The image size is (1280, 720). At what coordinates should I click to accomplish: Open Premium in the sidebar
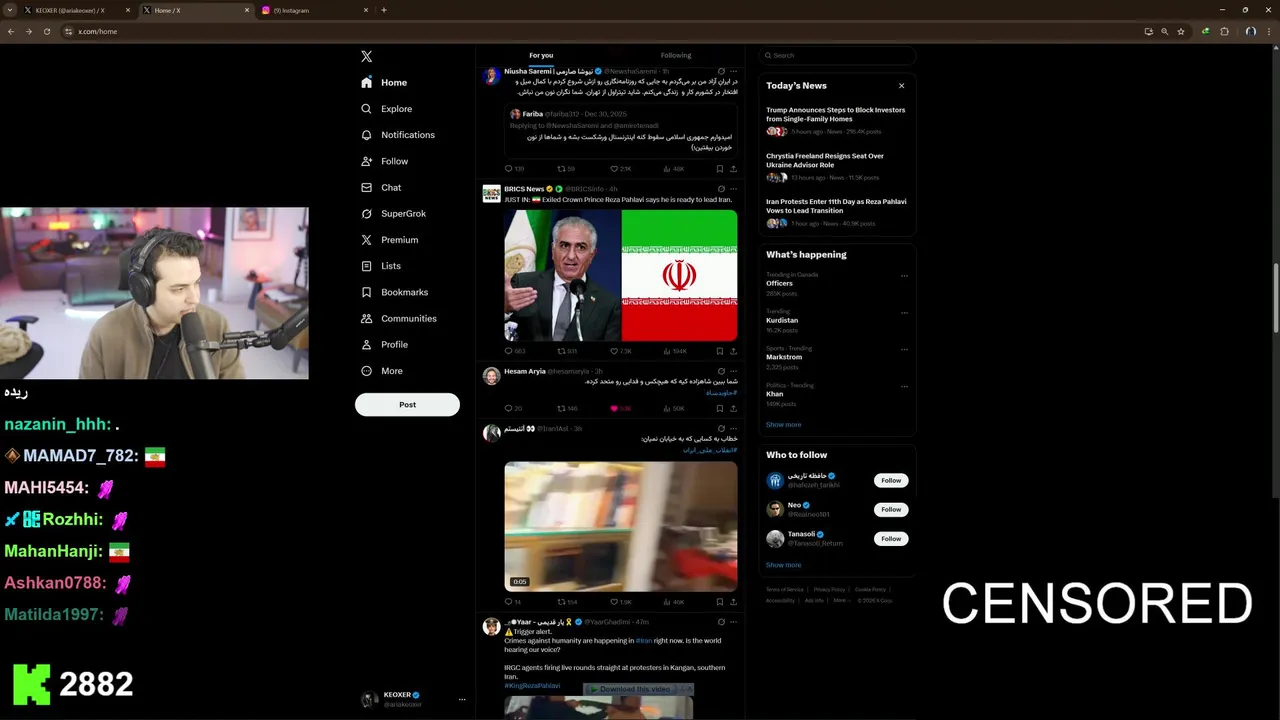389,240
